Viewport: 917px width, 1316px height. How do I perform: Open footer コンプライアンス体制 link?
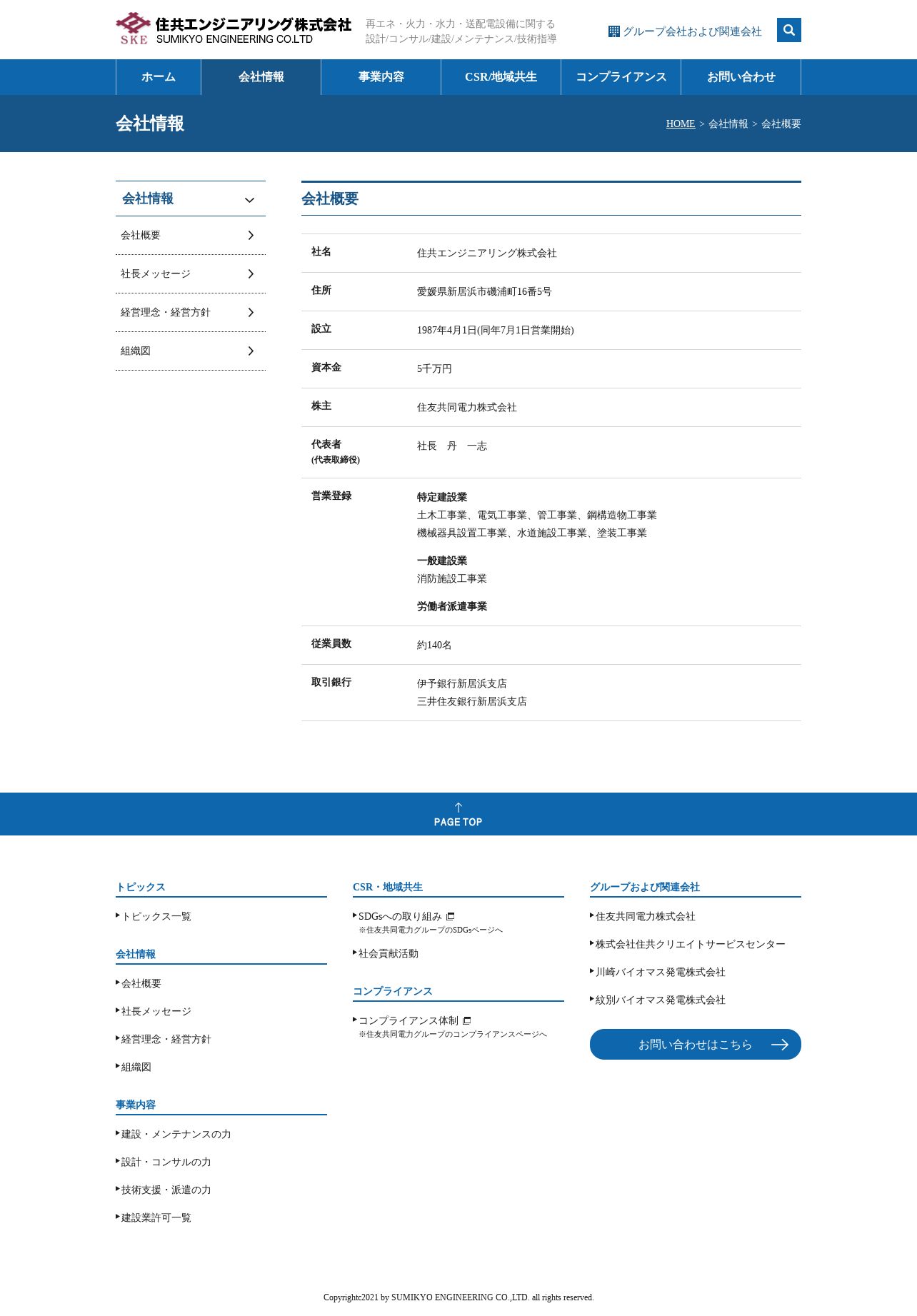(x=409, y=1020)
